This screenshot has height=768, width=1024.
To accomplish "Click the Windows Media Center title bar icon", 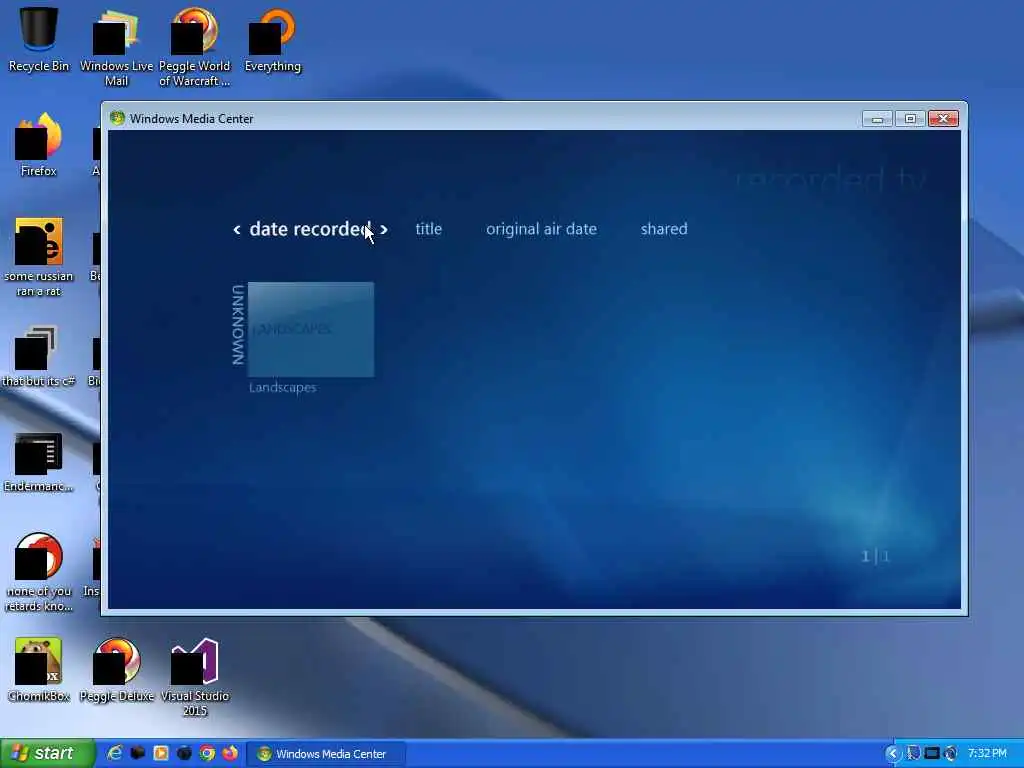I will 118,118.
